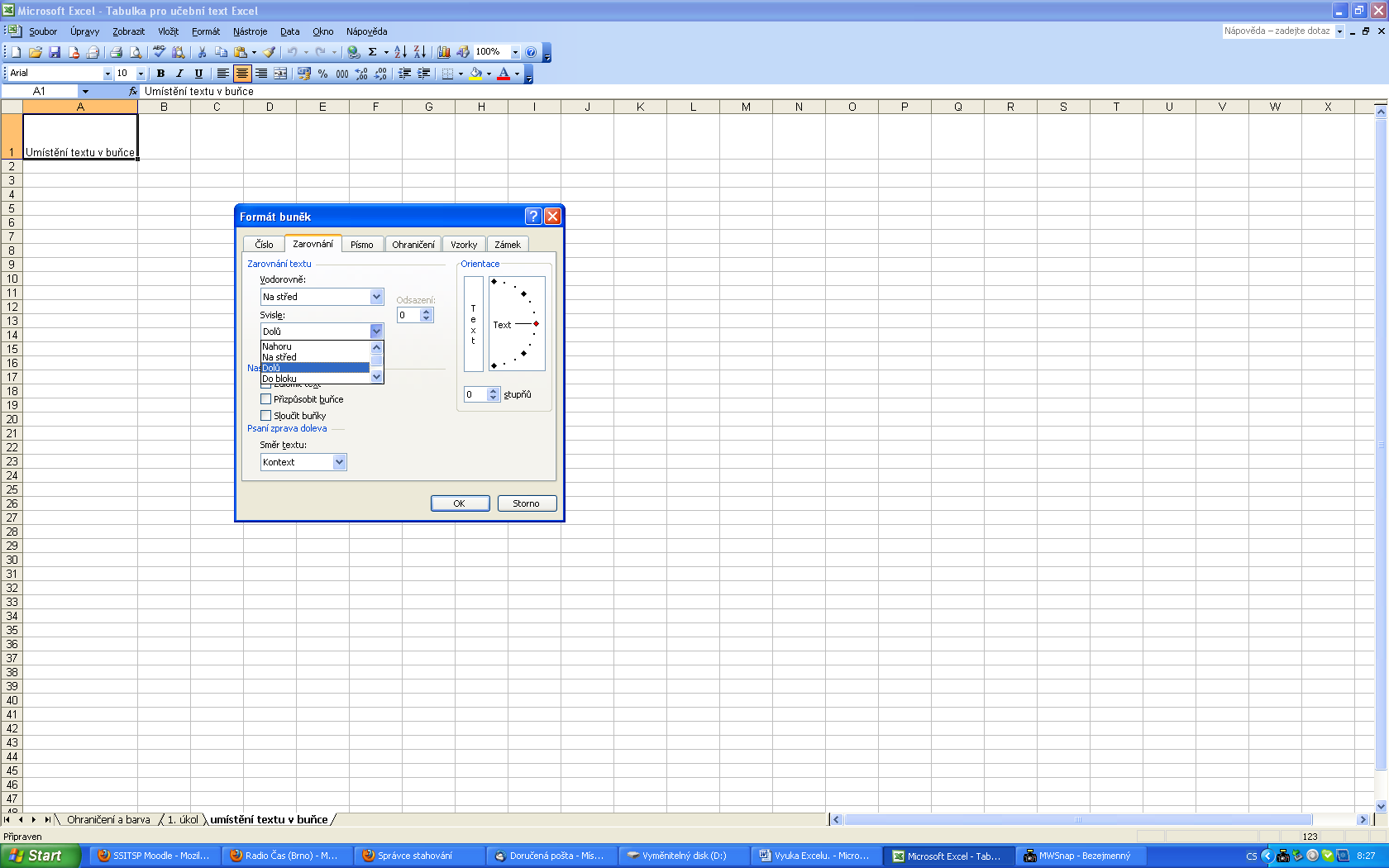The height and width of the screenshot is (868, 1389).
Task: Click the Microsoft Excel Help question icon
Action: (x=531, y=52)
